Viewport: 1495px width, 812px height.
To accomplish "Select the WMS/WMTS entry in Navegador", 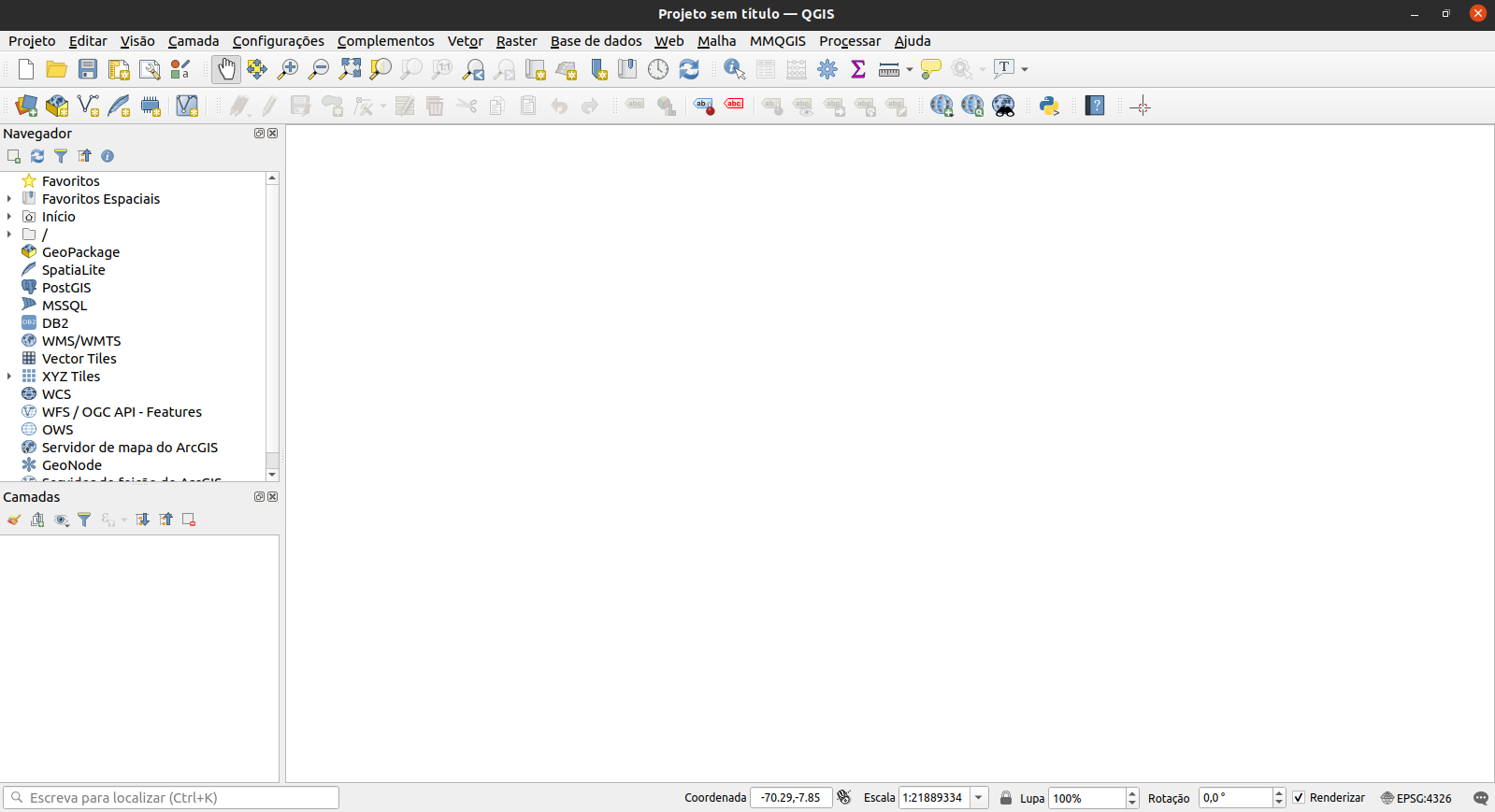I will pyautogui.click(x=81, y=341).
